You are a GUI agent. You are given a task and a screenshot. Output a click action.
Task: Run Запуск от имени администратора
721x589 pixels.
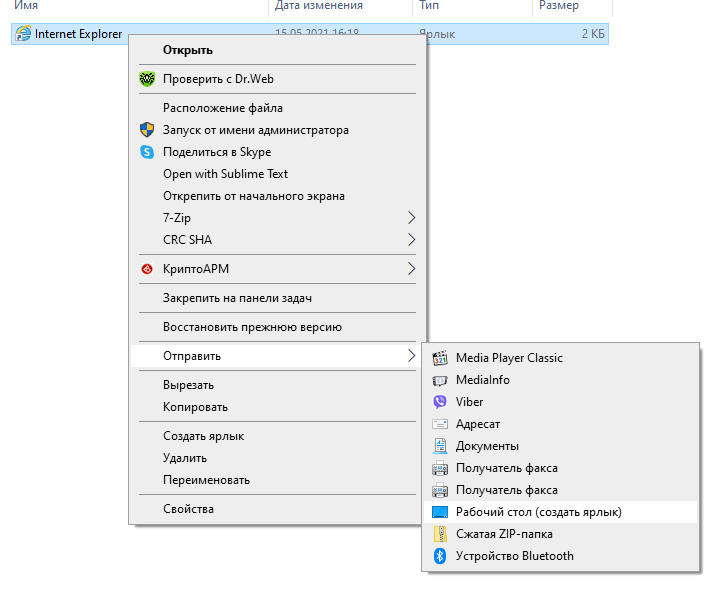coord(277,130)
